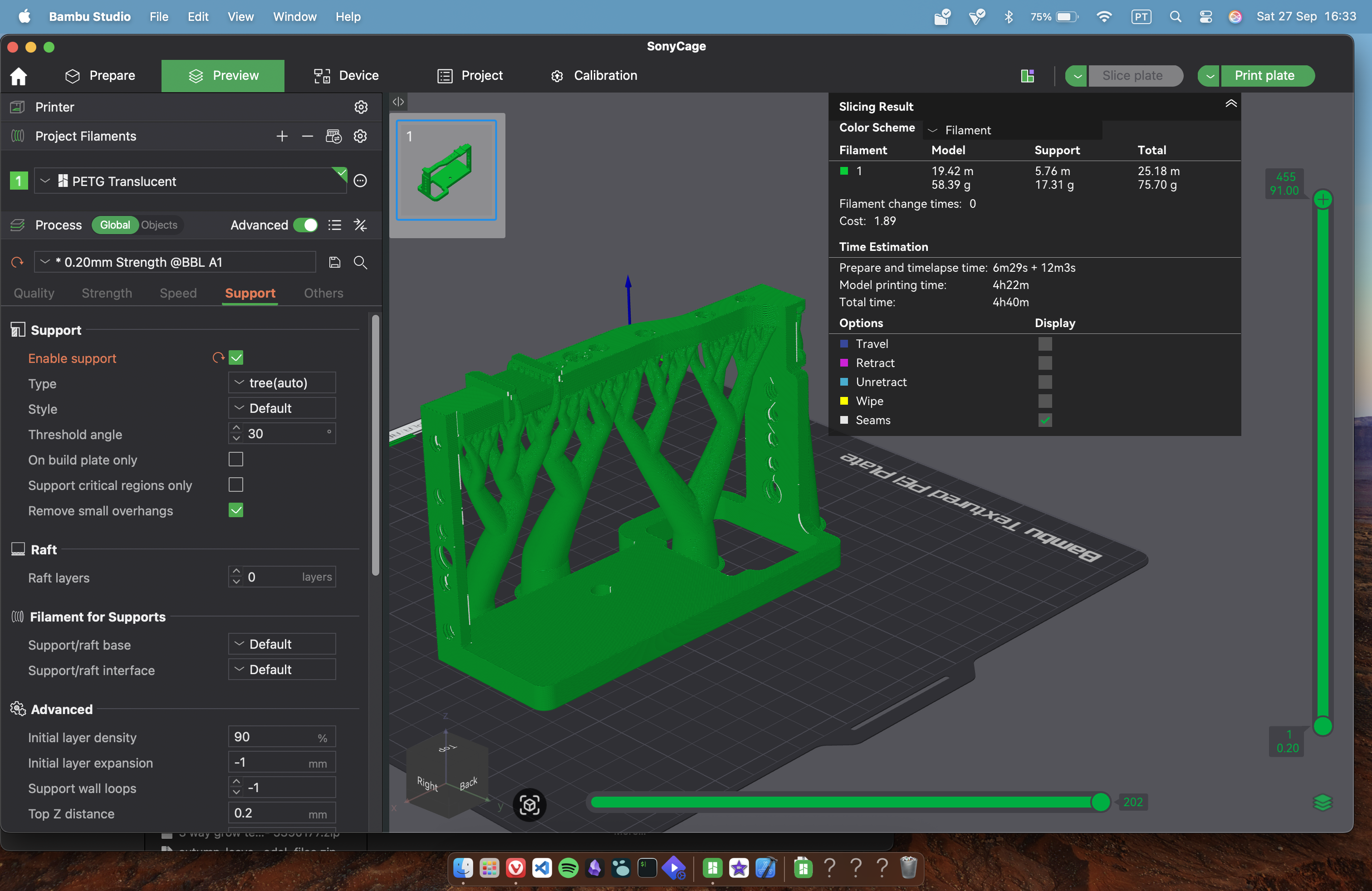This screenshot has width=1372, height=891.
Task: Add a new project filament
Action: (x=282, y=136)
